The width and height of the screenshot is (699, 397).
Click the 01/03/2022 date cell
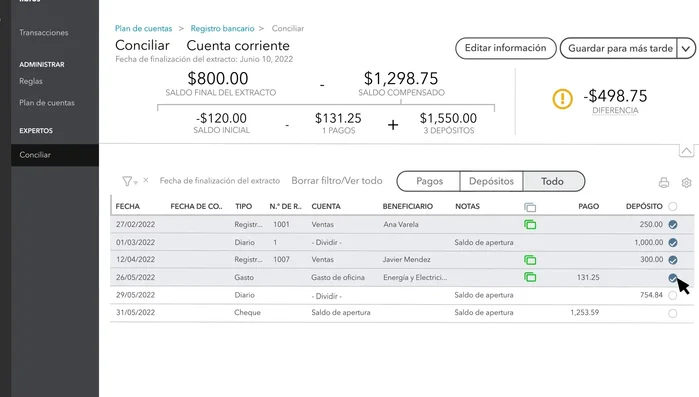tap(136, 242)
